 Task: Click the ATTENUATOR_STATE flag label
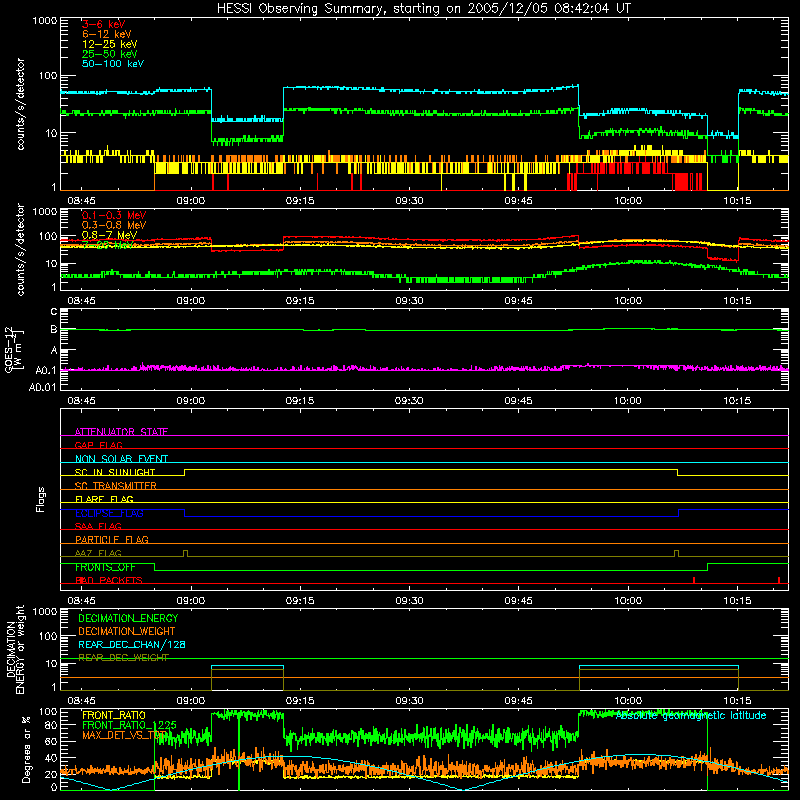pyautogui.click(x=121, y=432)
